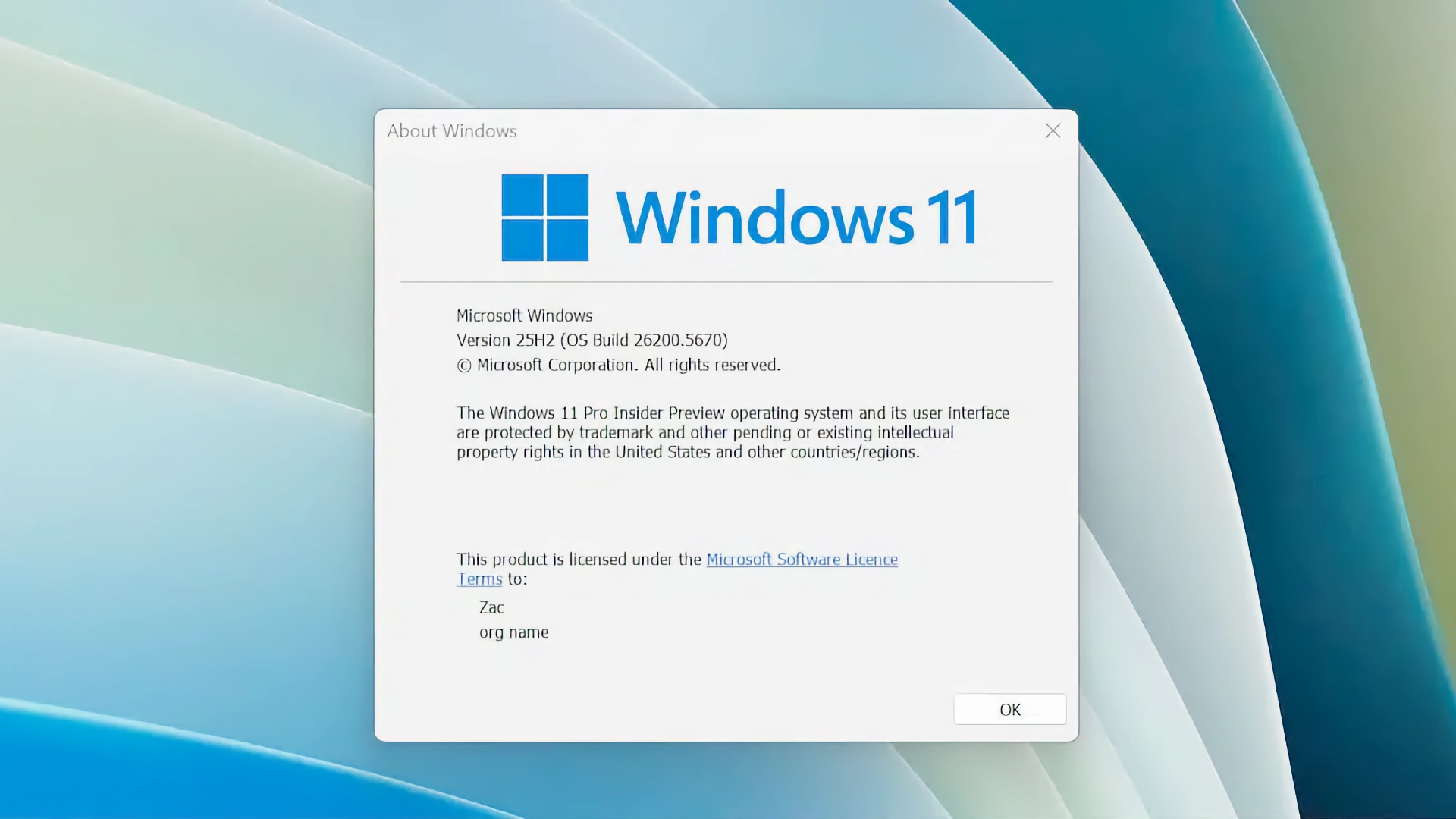Click the horizontal separator under logo
The image size is (1456, 819).
click(726, 282)
